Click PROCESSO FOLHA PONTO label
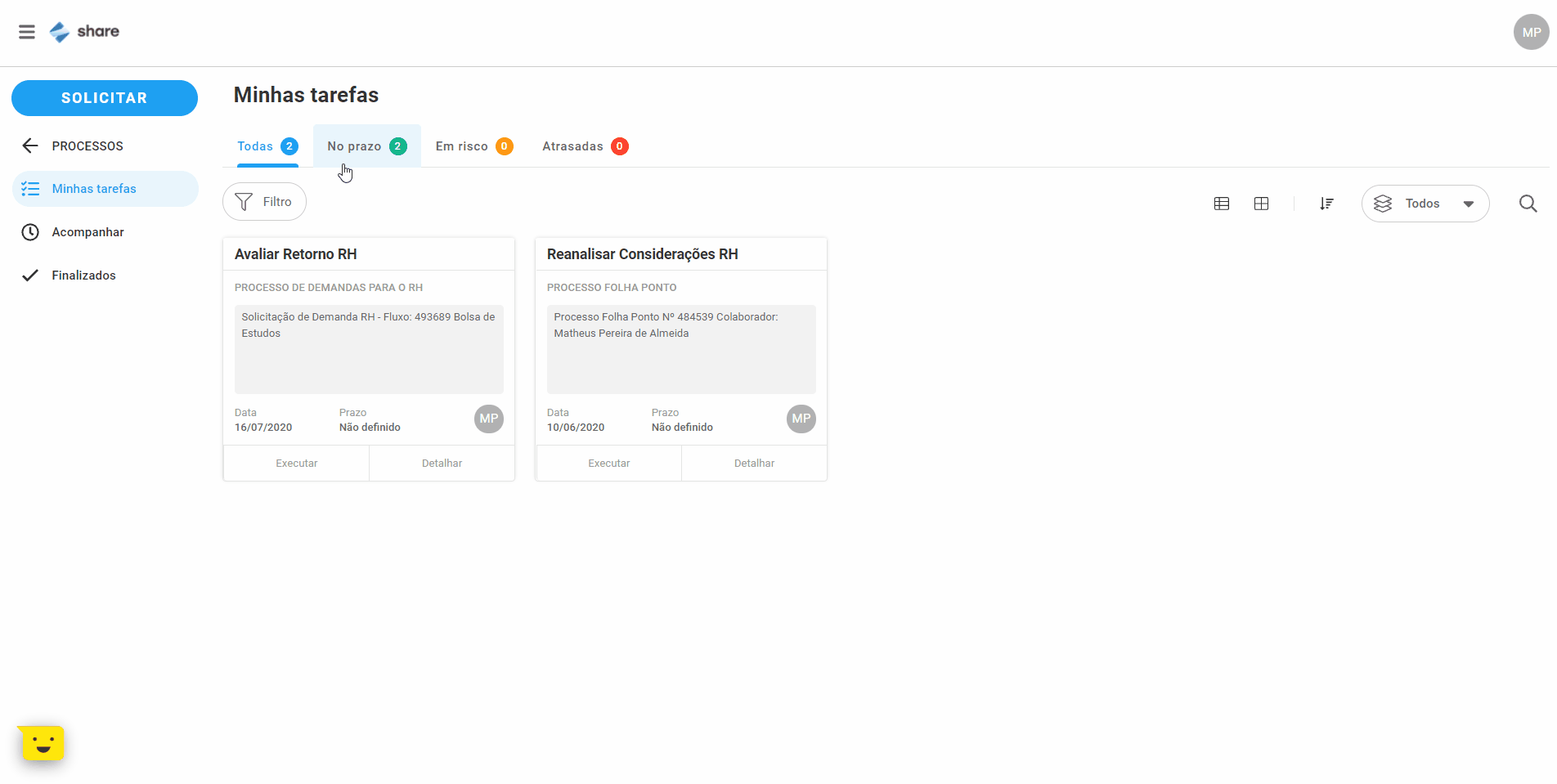Viewport: 1557px width, 784px height. [612, 288]
